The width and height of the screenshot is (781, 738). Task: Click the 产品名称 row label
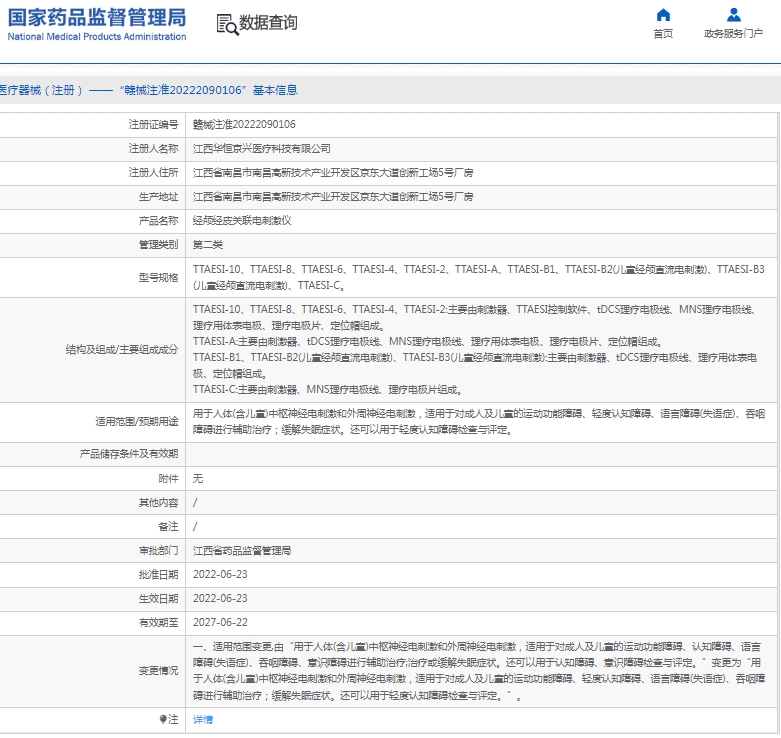coord(158,221)
